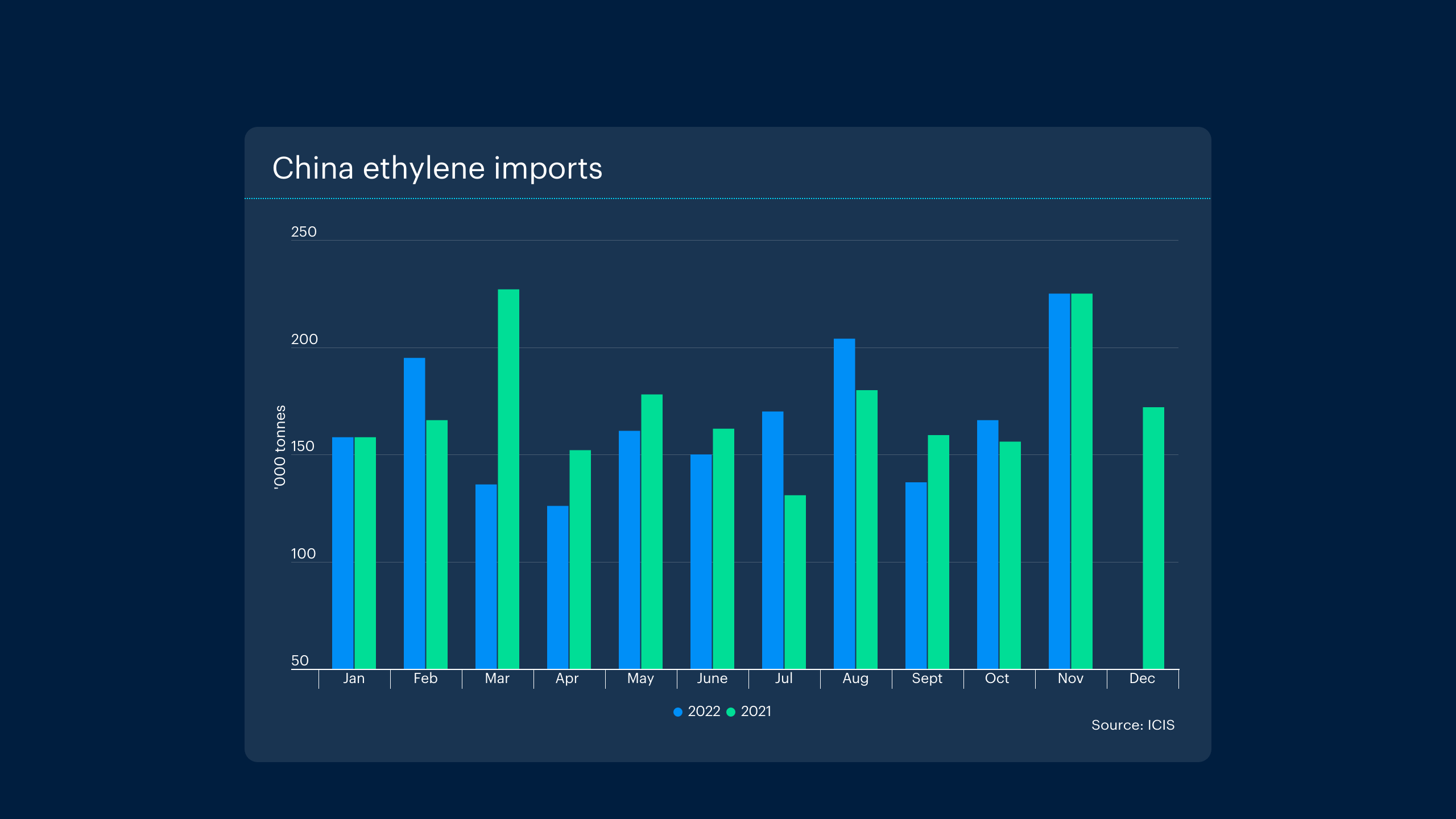Viewport: 1456px width, 819px height.
Task: Select the blue April 2022 bar
Action: point(557,587)
